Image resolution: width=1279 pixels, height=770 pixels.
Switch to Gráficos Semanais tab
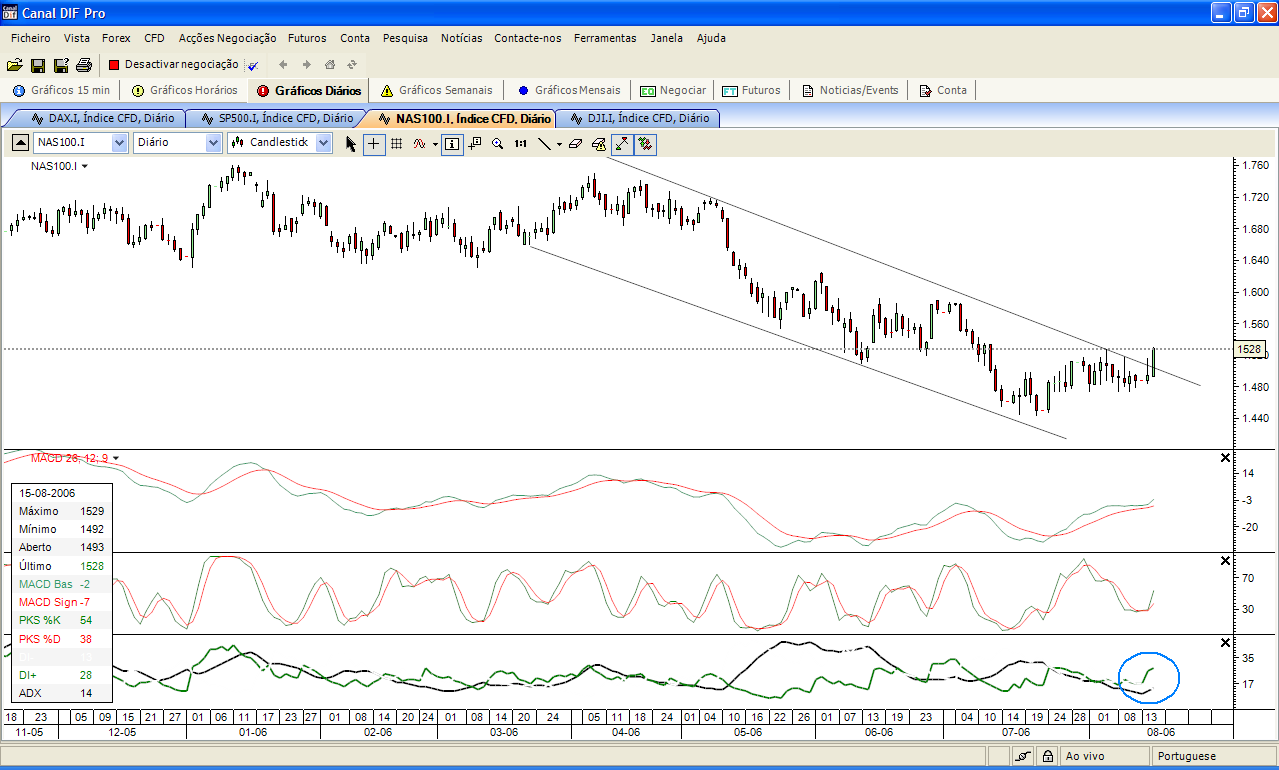[437, 90]
